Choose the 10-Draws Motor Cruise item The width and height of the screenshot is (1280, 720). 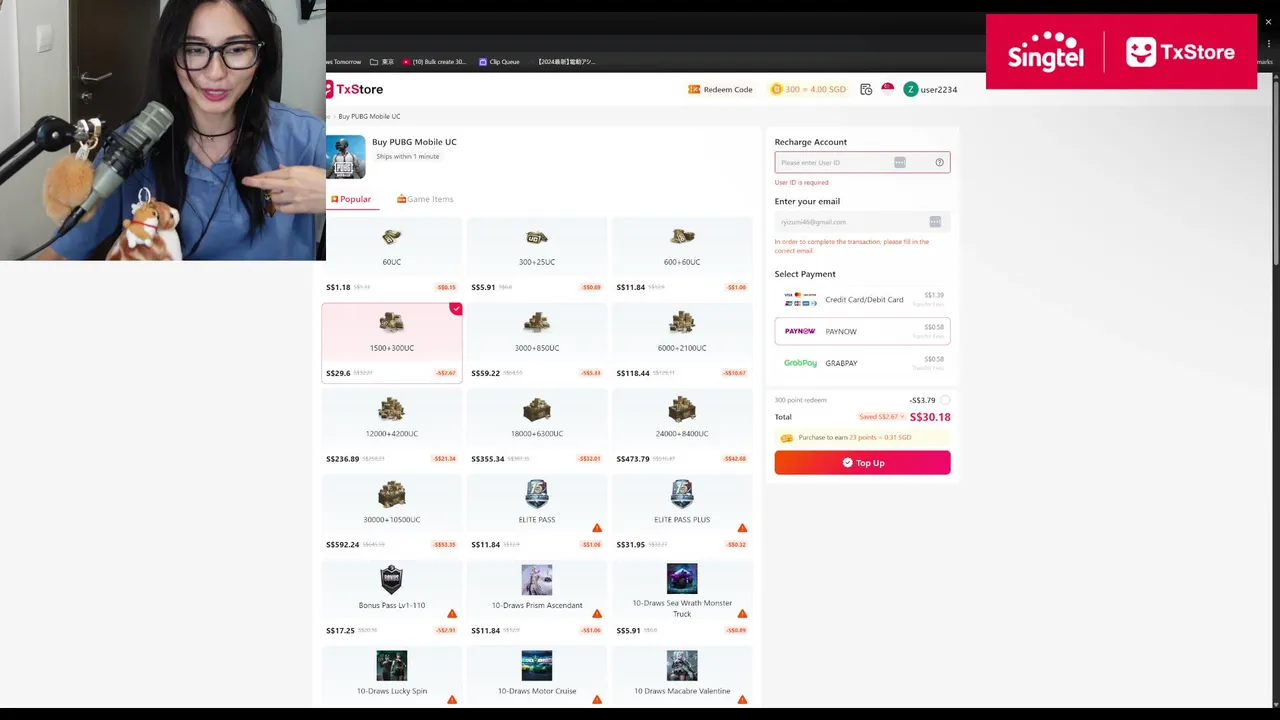pos(537,677)
